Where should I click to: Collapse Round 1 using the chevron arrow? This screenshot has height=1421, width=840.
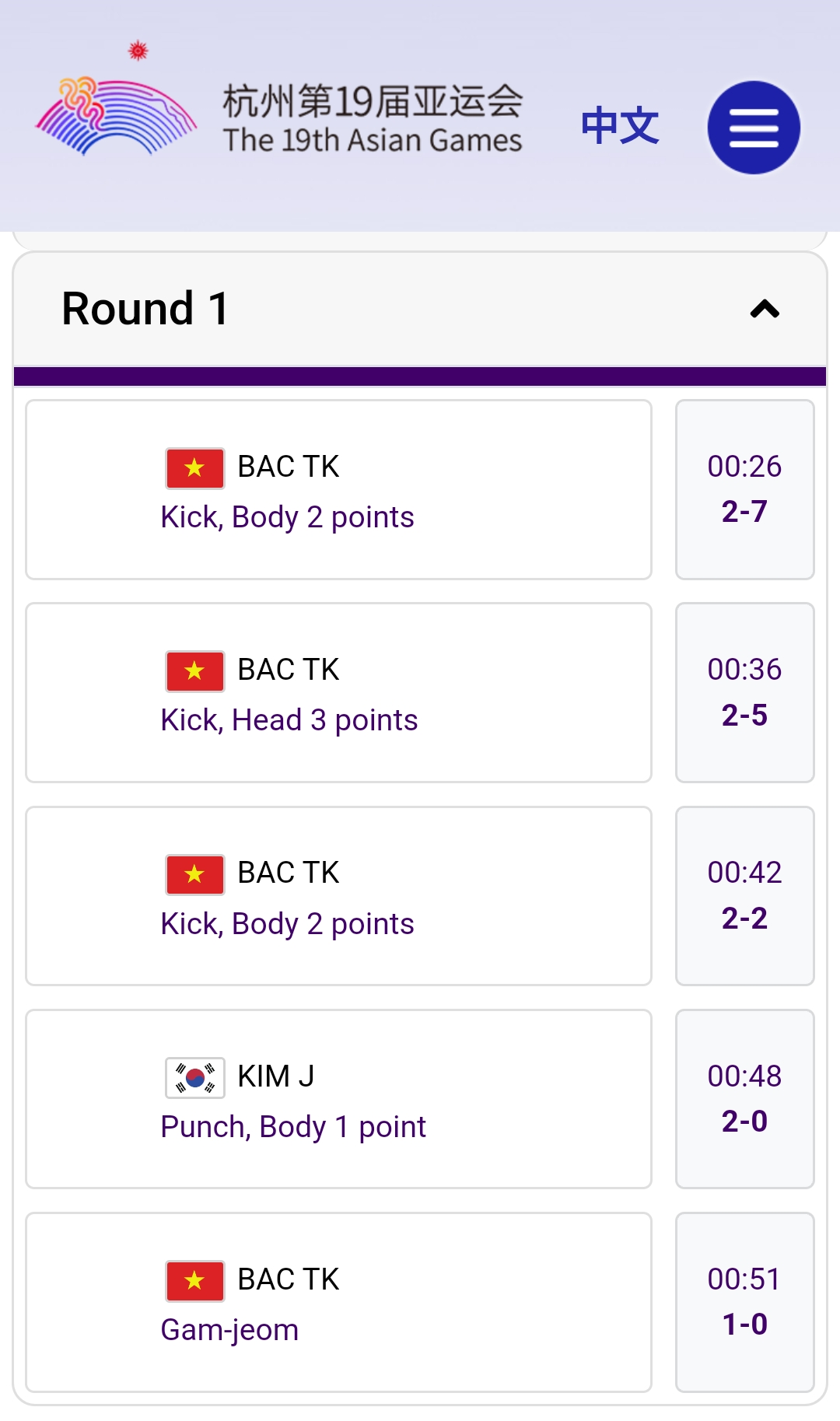pyautogui.click(x=765, y=310)
